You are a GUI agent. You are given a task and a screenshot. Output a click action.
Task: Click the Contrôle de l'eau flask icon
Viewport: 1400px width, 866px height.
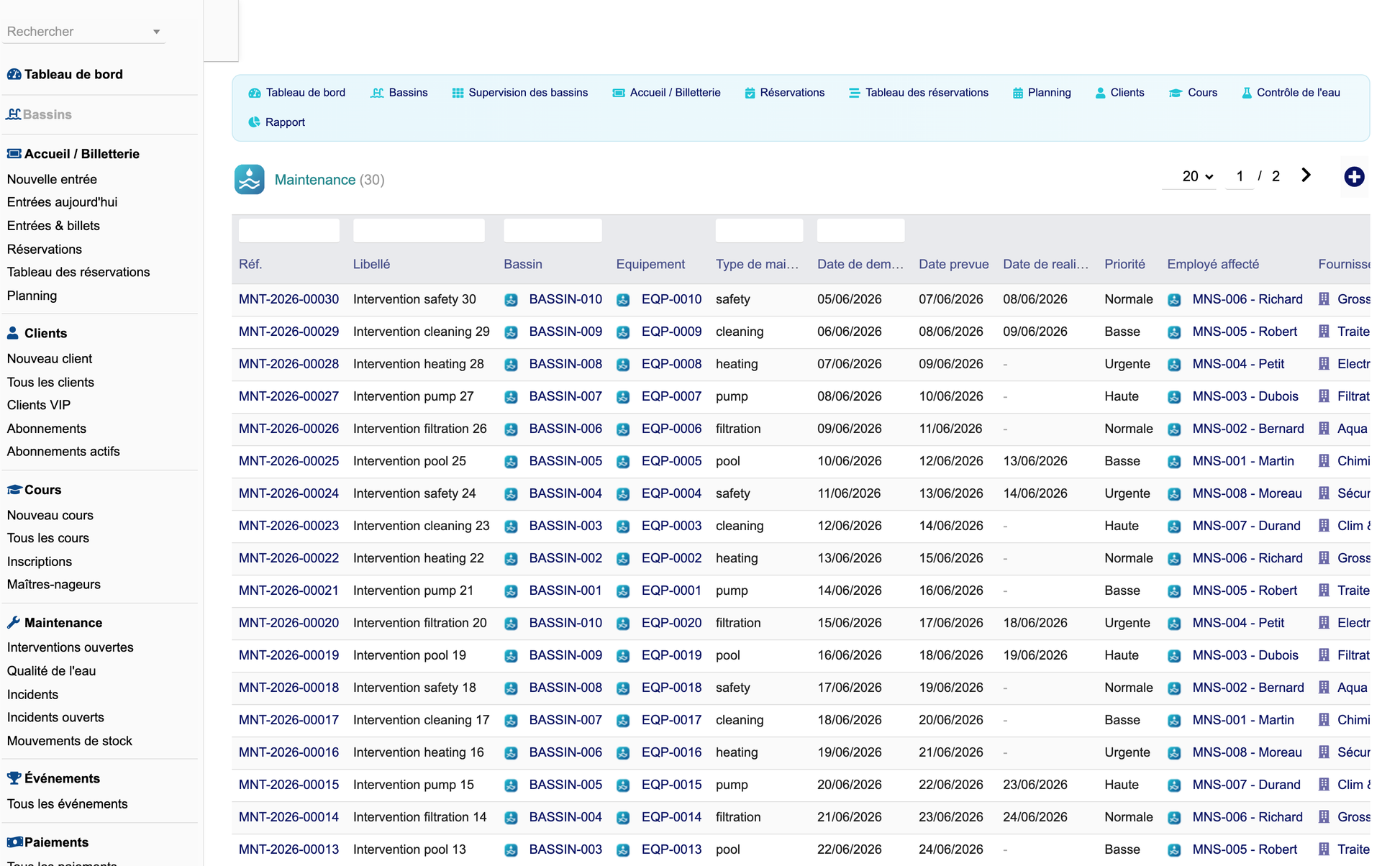pyautogui.click(x=1247, y=93)
